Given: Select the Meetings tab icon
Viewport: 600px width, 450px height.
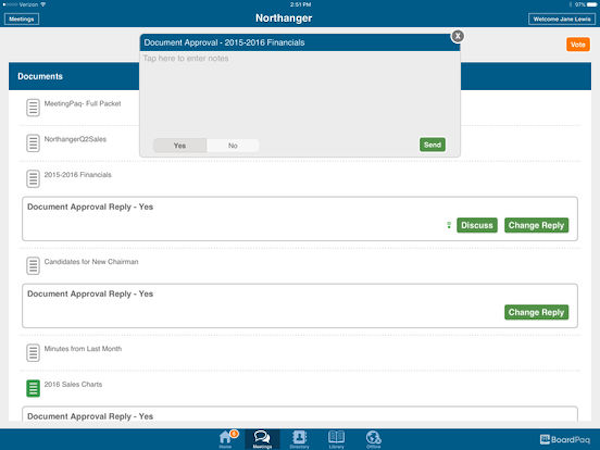Looking at the screenshot, I should coord(262,439).
